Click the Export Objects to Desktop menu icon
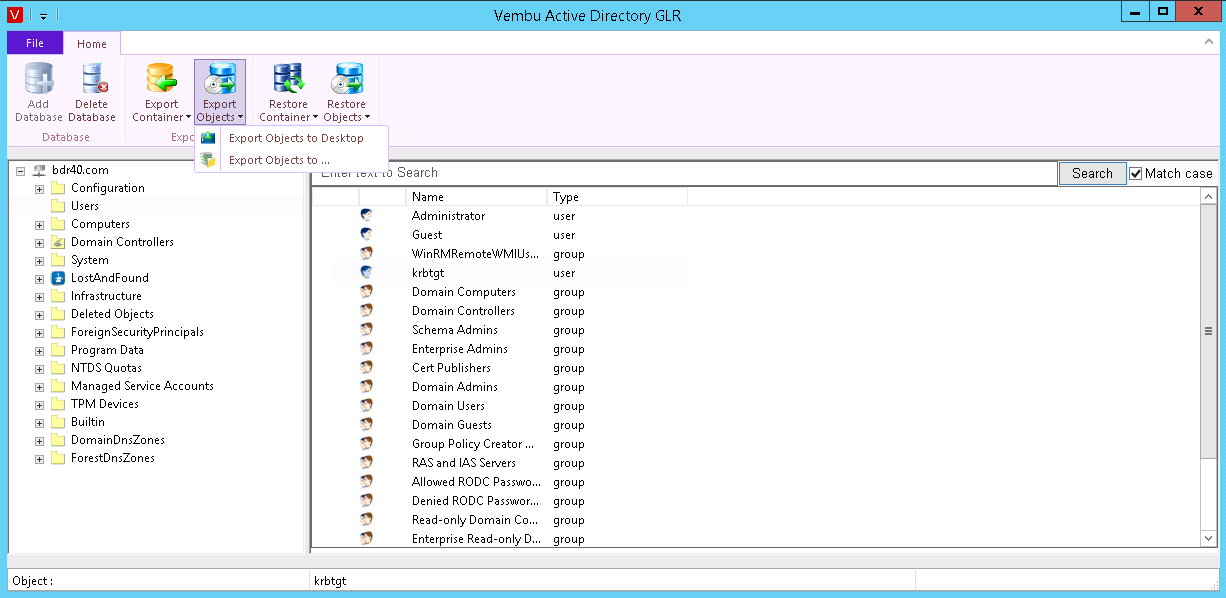Image resolution: width=1226 pixels, height=598 pixels. coord(208,138)
